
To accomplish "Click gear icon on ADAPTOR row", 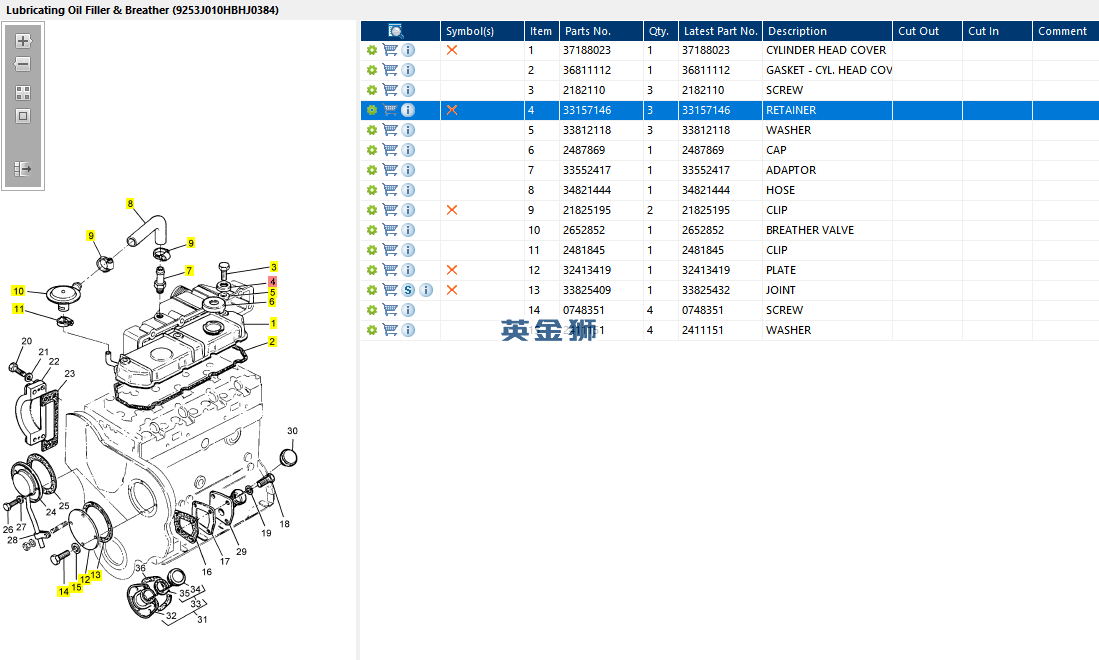I will click(371, 170).
